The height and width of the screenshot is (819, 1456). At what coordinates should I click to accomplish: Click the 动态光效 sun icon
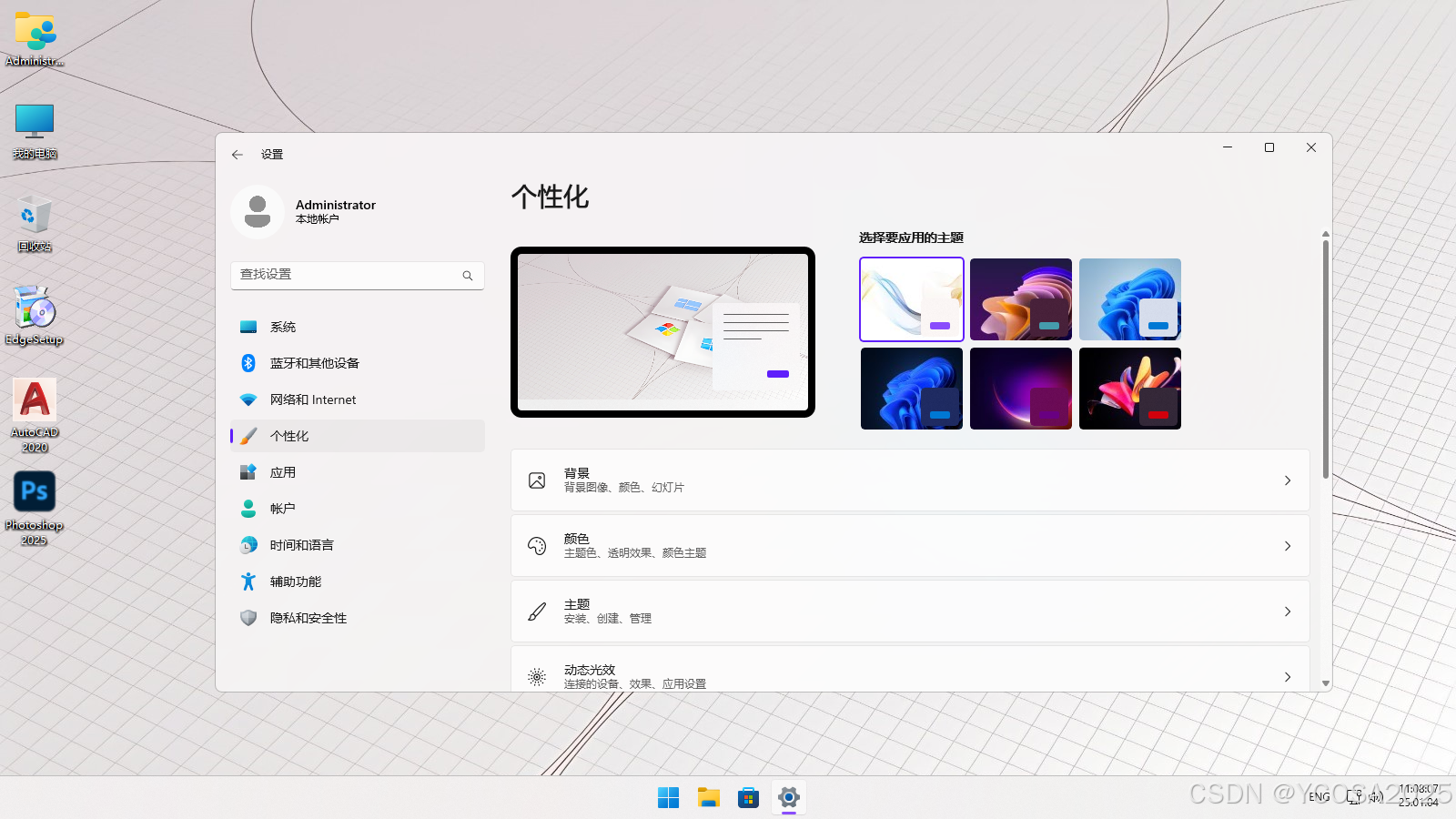[x=537, y=677]
